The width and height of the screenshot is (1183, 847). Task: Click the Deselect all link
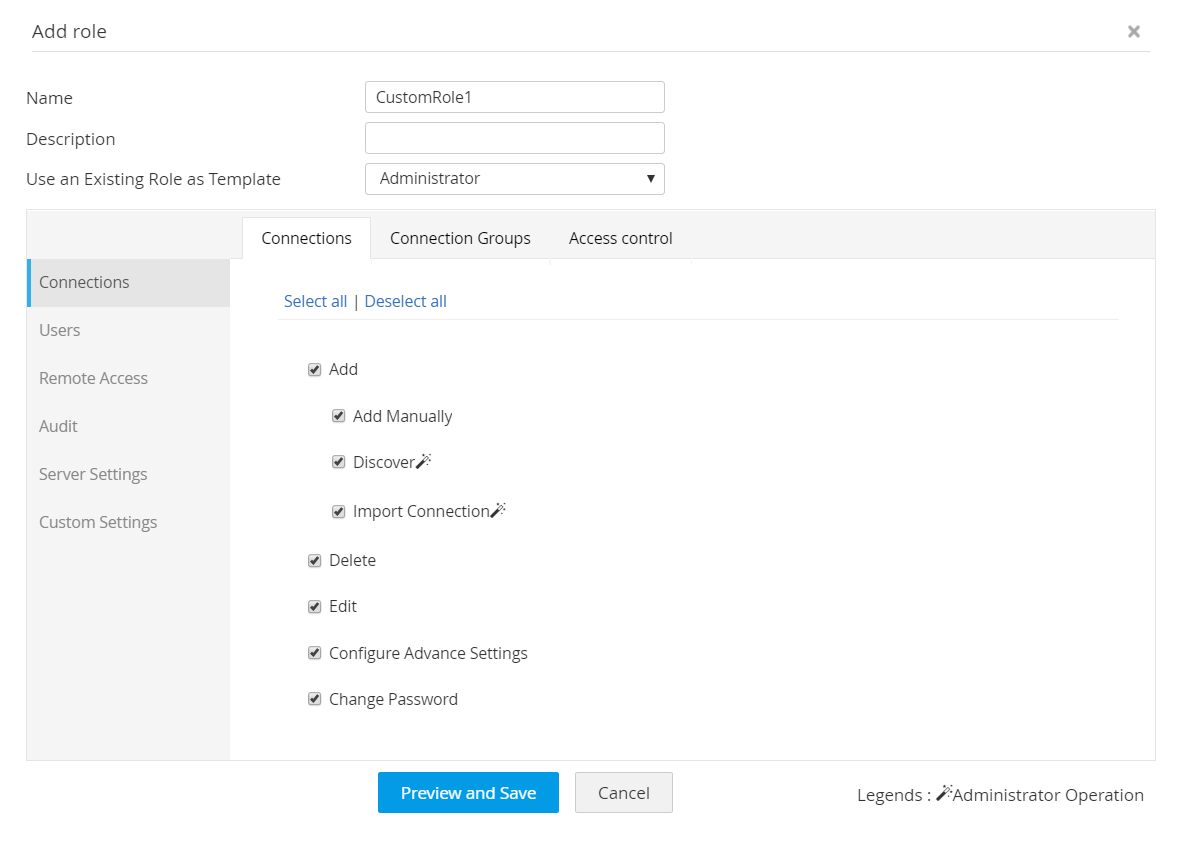click(x=405, y=301)
